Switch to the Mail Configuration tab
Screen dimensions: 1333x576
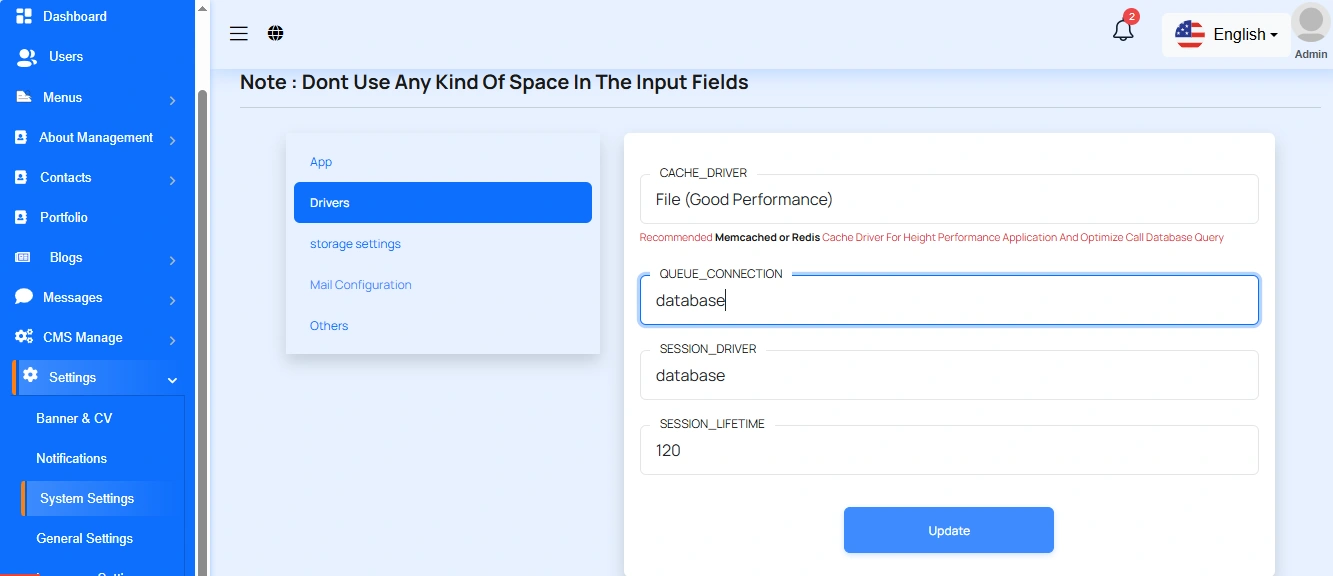360,285
